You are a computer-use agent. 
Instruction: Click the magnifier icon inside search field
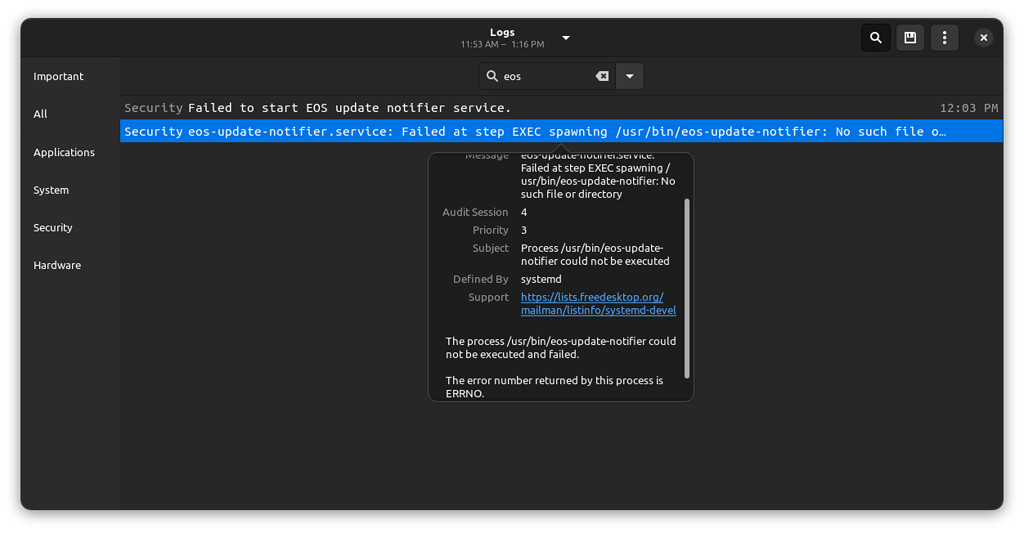492,76
